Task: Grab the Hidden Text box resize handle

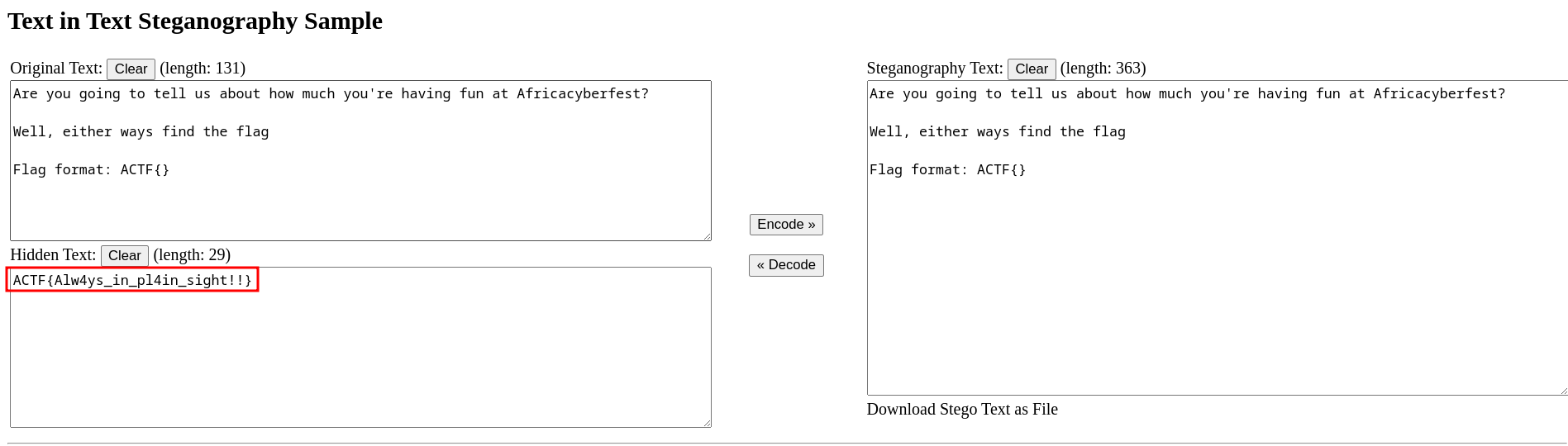Action: [707, 423]
